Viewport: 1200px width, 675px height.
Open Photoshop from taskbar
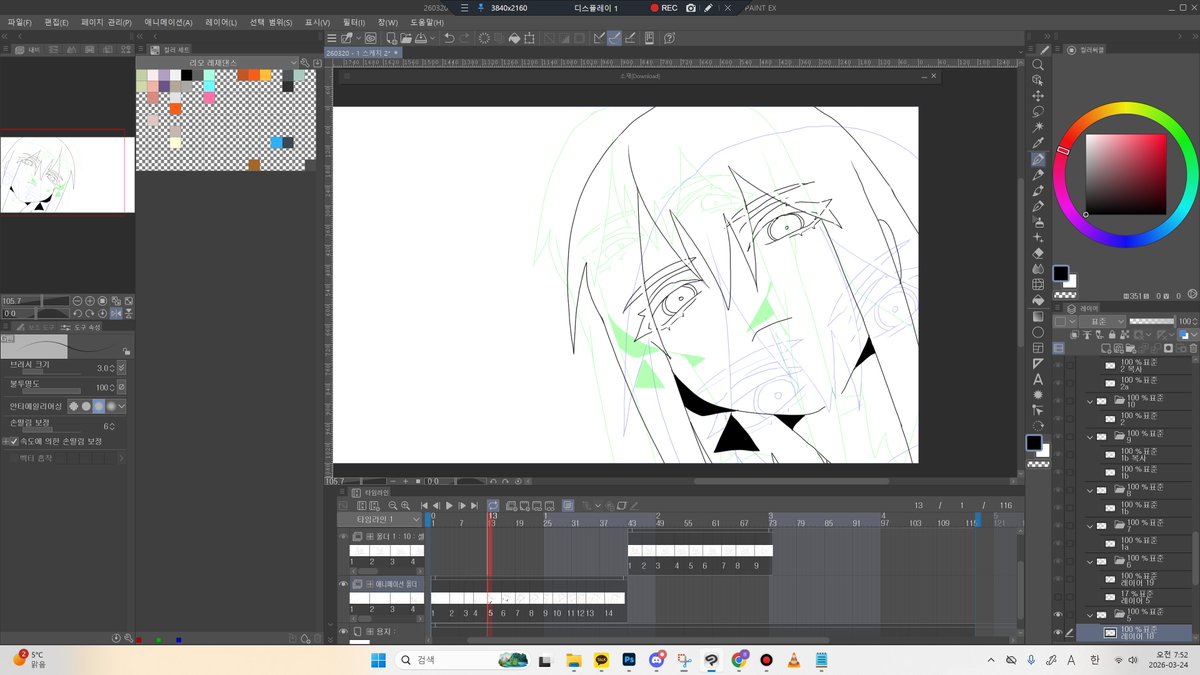click(629, 660)
